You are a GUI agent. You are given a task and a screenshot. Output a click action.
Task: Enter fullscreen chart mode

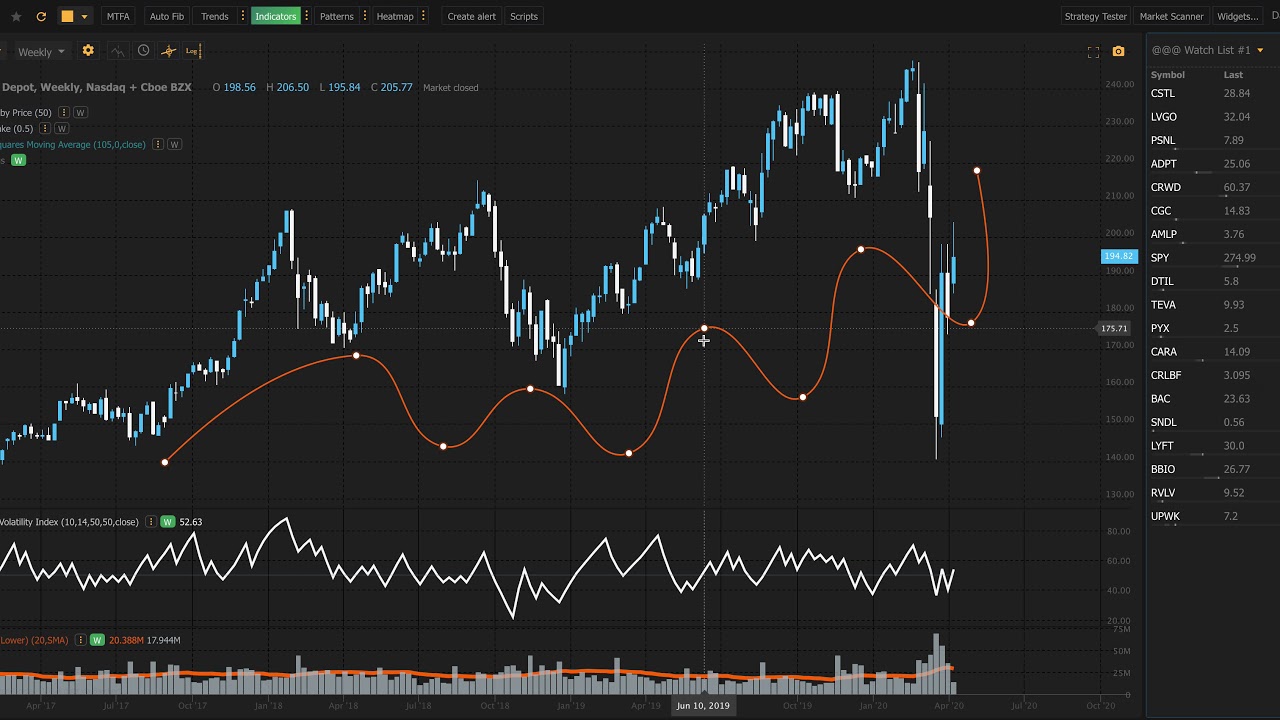1093,52
